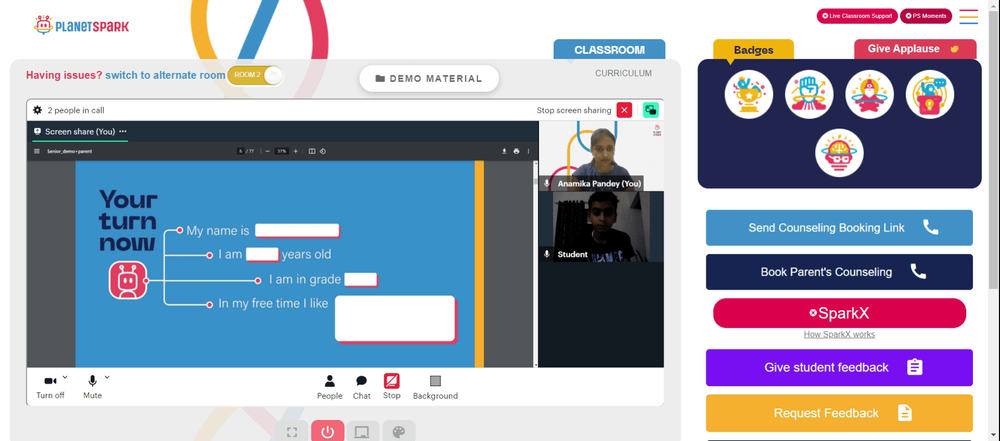The image size is (1000, 441).
Task: Click red X to stop screen sharing
Action: click(x=624, y=110)
